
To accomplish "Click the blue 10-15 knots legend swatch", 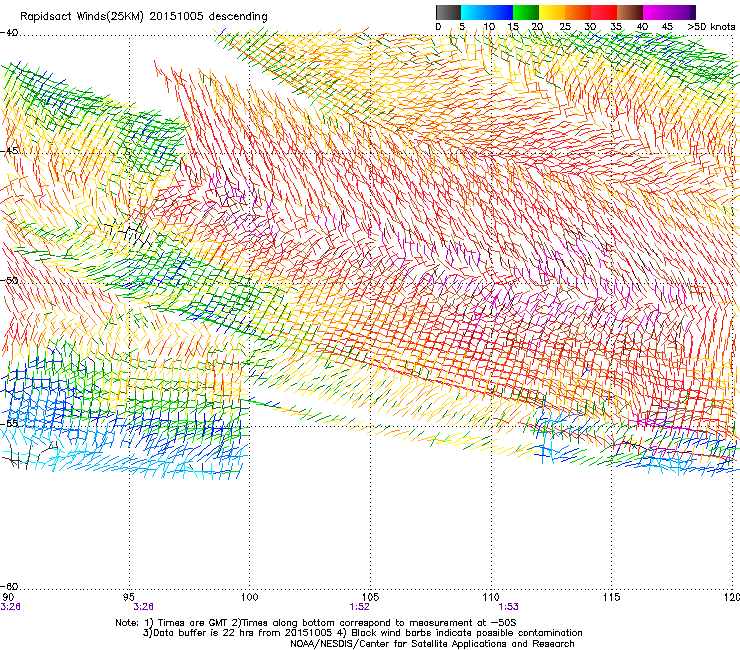I will 500,12.
